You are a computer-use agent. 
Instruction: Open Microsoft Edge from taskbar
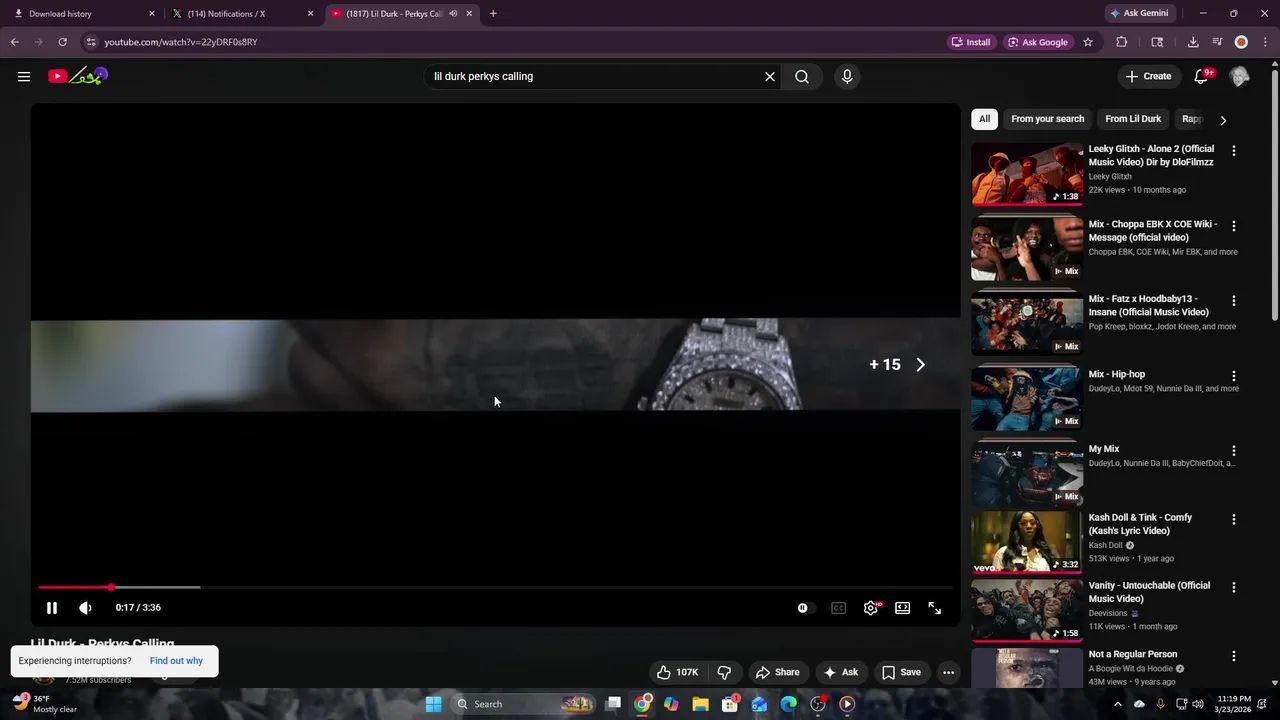[x=788, y=704]
